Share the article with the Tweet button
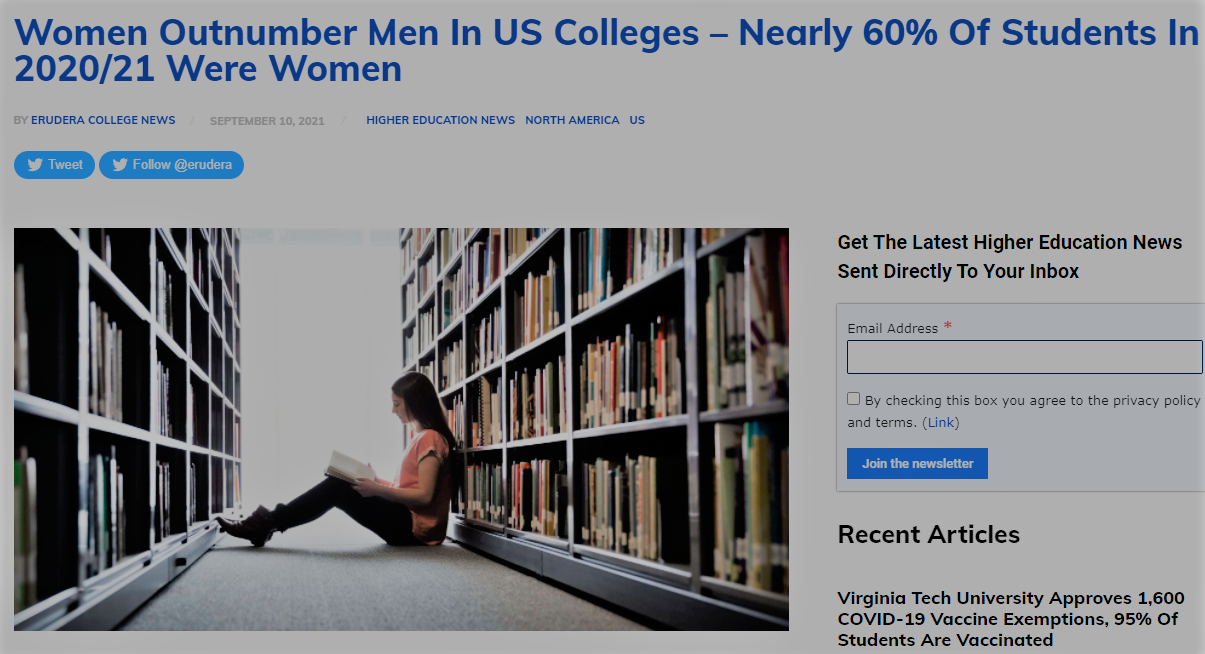This screenshot has width=1205, height=654. point(55,165)
